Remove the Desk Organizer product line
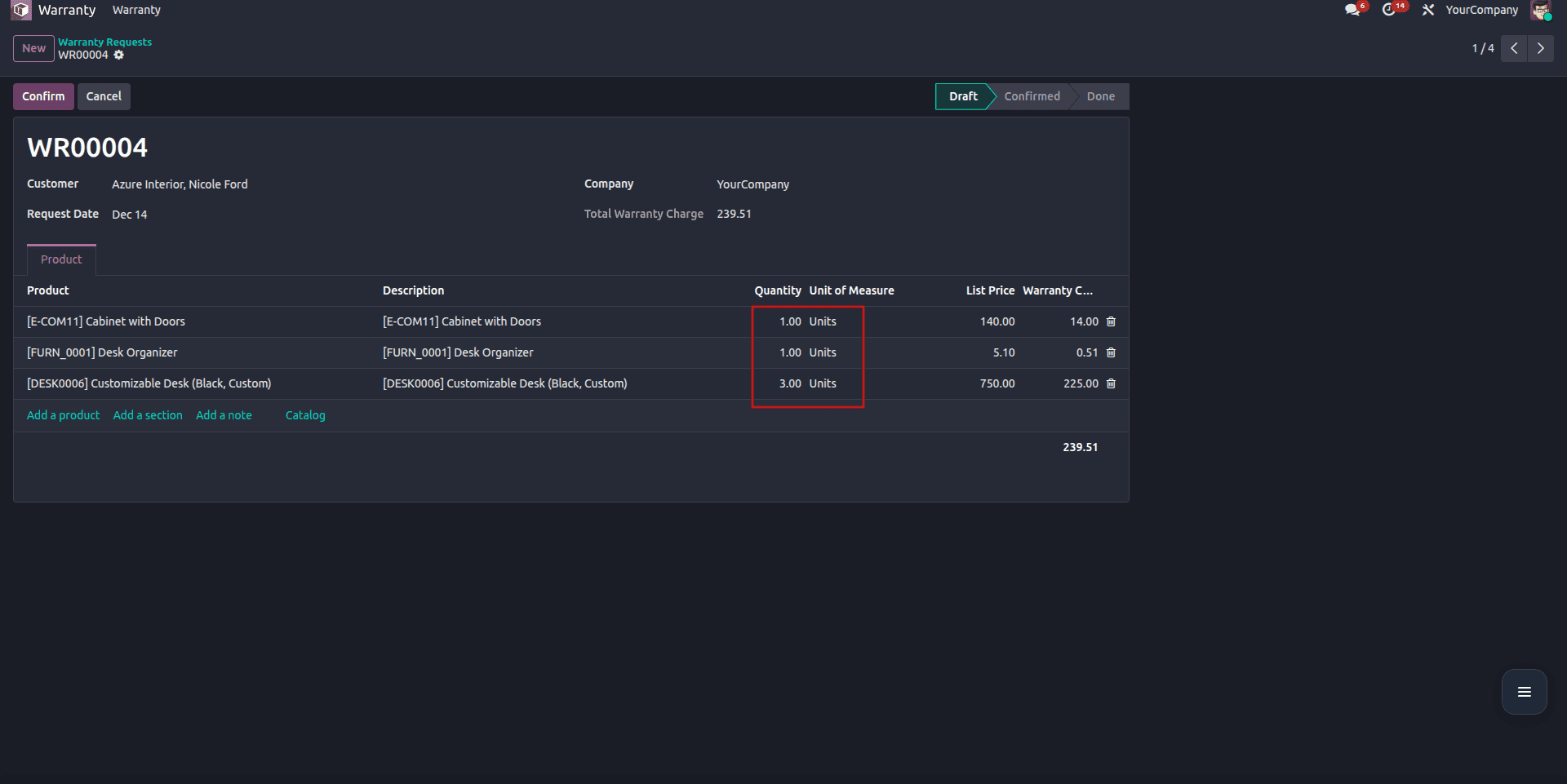The width and height of the screenshot is (1567, 784). coord(1111,352)
